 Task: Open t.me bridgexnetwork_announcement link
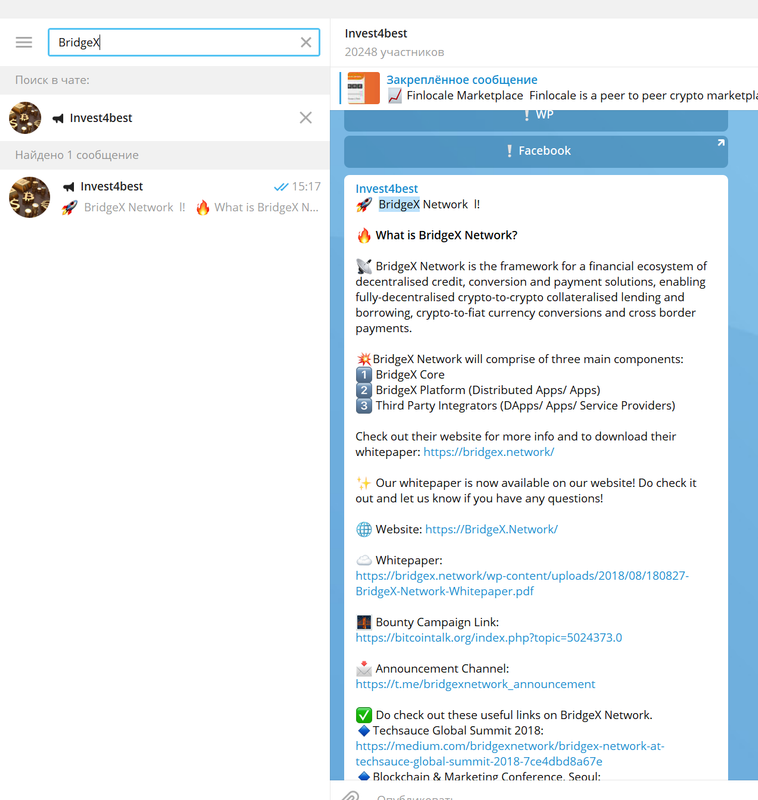click(x=475, y=684)
